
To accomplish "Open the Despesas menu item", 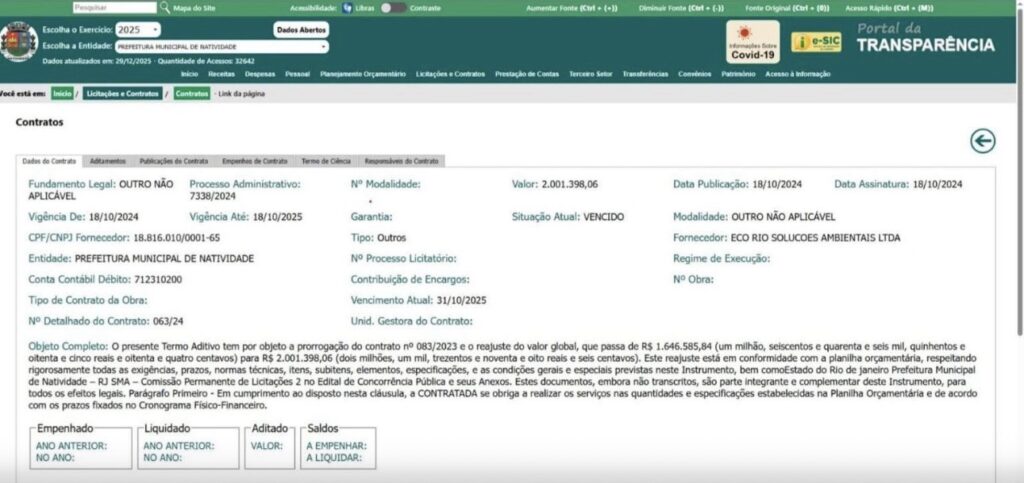I will click(259, 74).
